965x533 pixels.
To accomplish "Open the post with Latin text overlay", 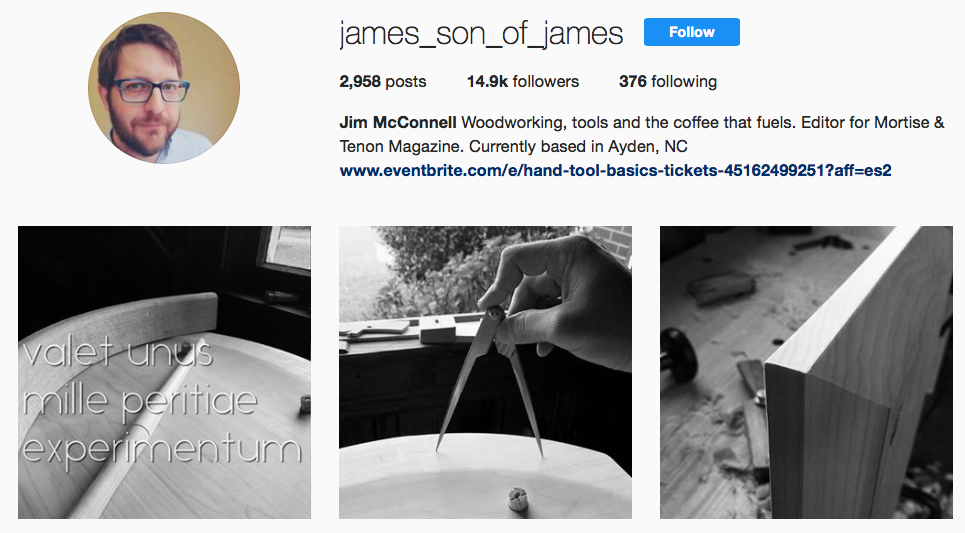I will 164,372.
